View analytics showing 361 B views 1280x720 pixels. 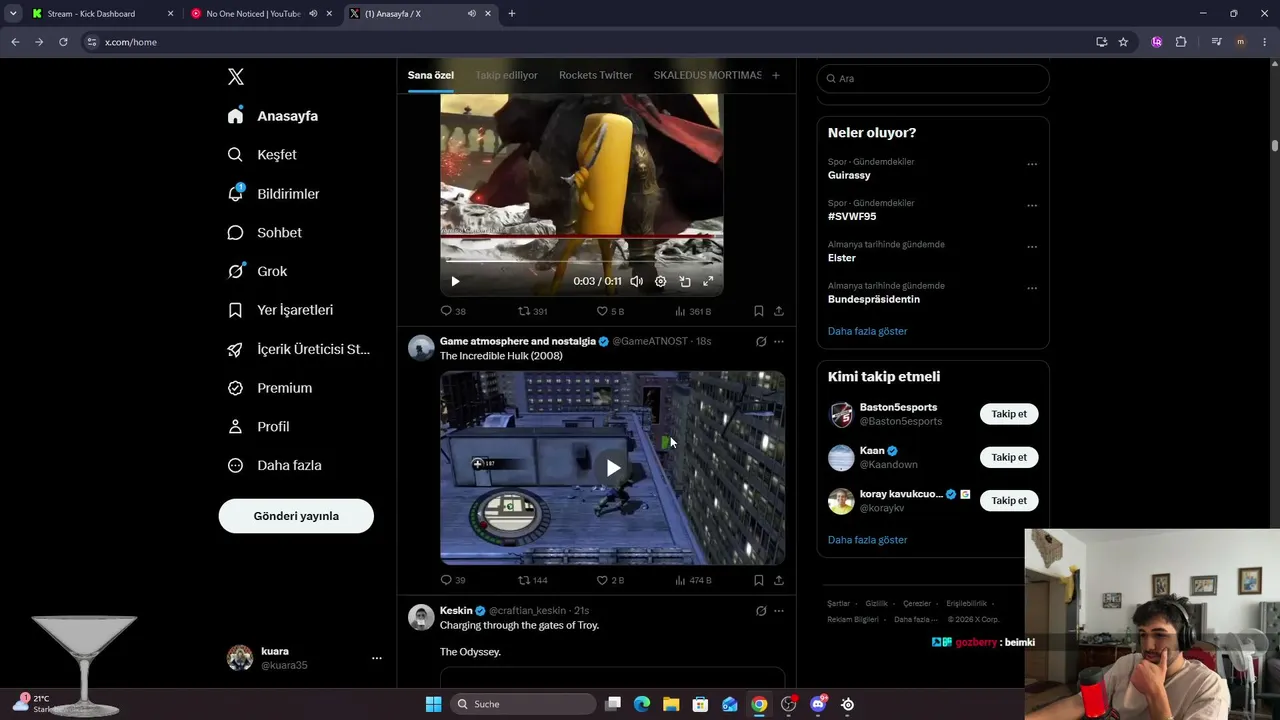693,311
